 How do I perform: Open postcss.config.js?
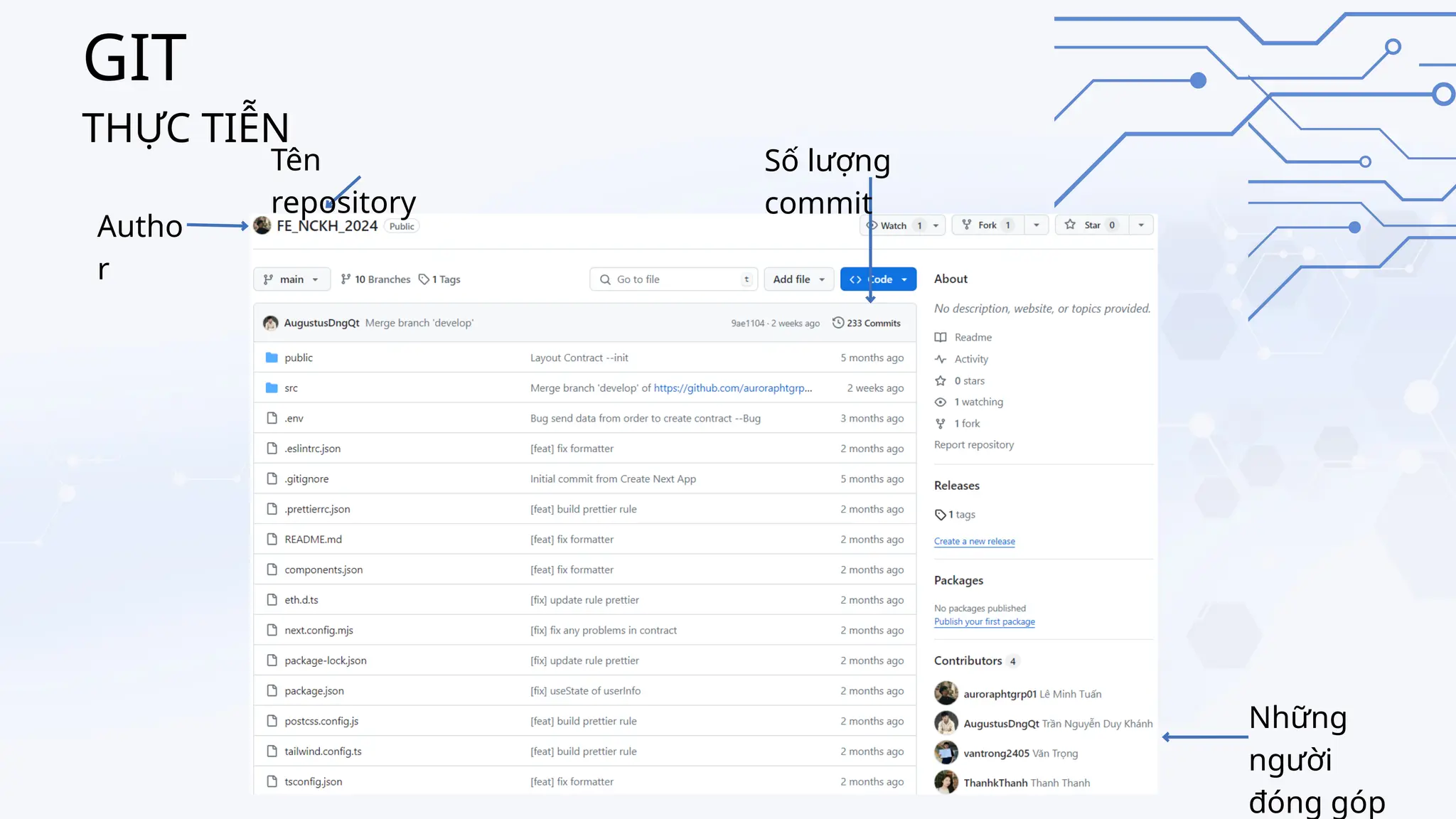[321, 721]
